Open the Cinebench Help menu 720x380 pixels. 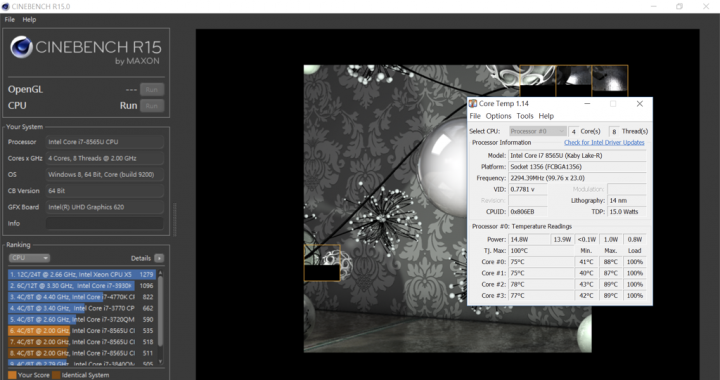point(29,20)
